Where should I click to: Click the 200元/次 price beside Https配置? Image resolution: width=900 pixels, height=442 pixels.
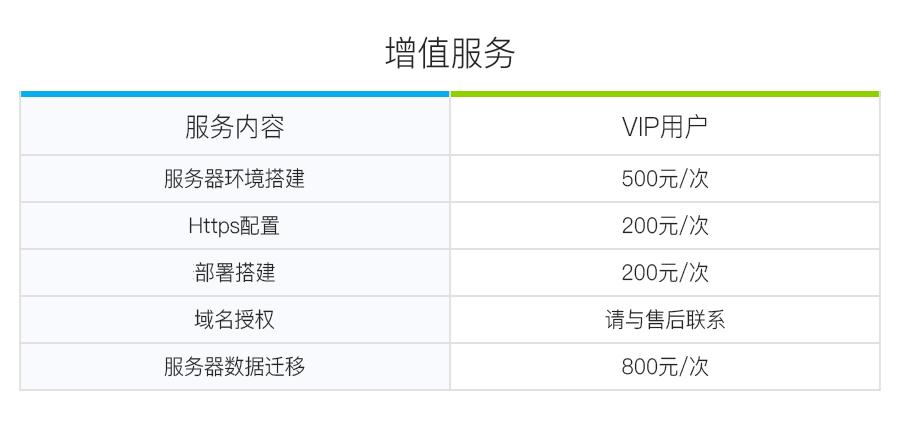pyautogui.click(x=664, y=226)
